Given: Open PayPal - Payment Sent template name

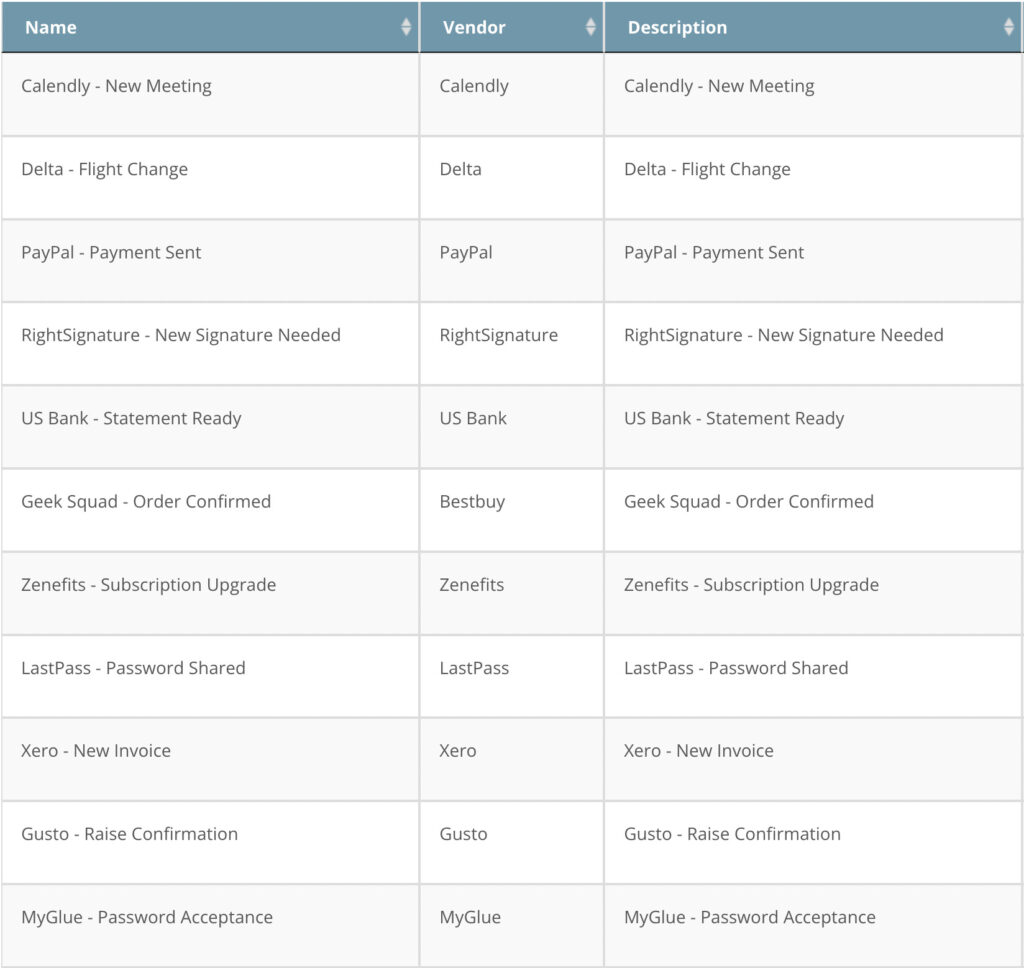Looking at the screenshot, I should point(111,252).
